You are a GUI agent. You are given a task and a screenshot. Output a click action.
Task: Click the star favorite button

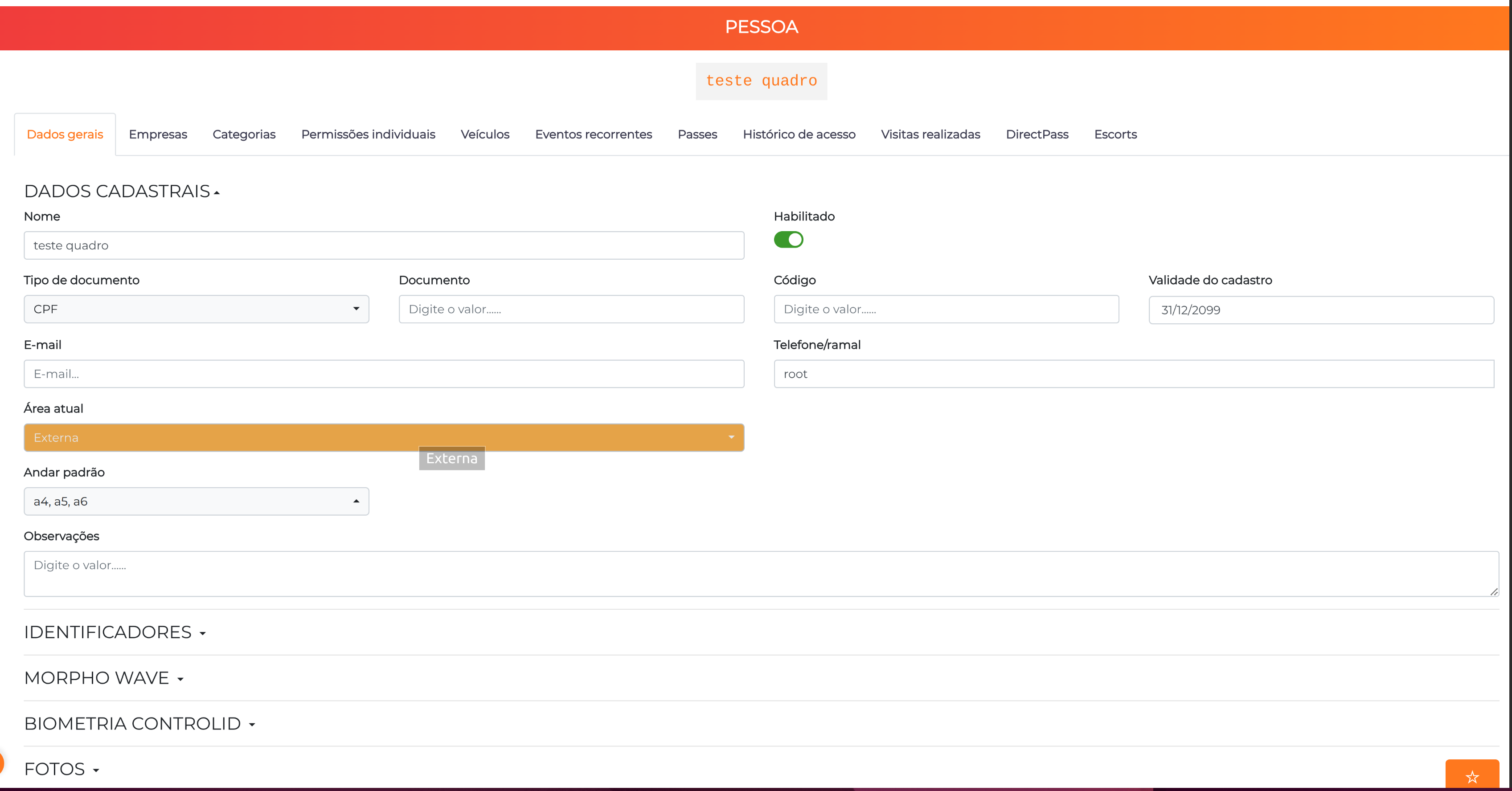pyautogui.click(x=1472, y=775)
